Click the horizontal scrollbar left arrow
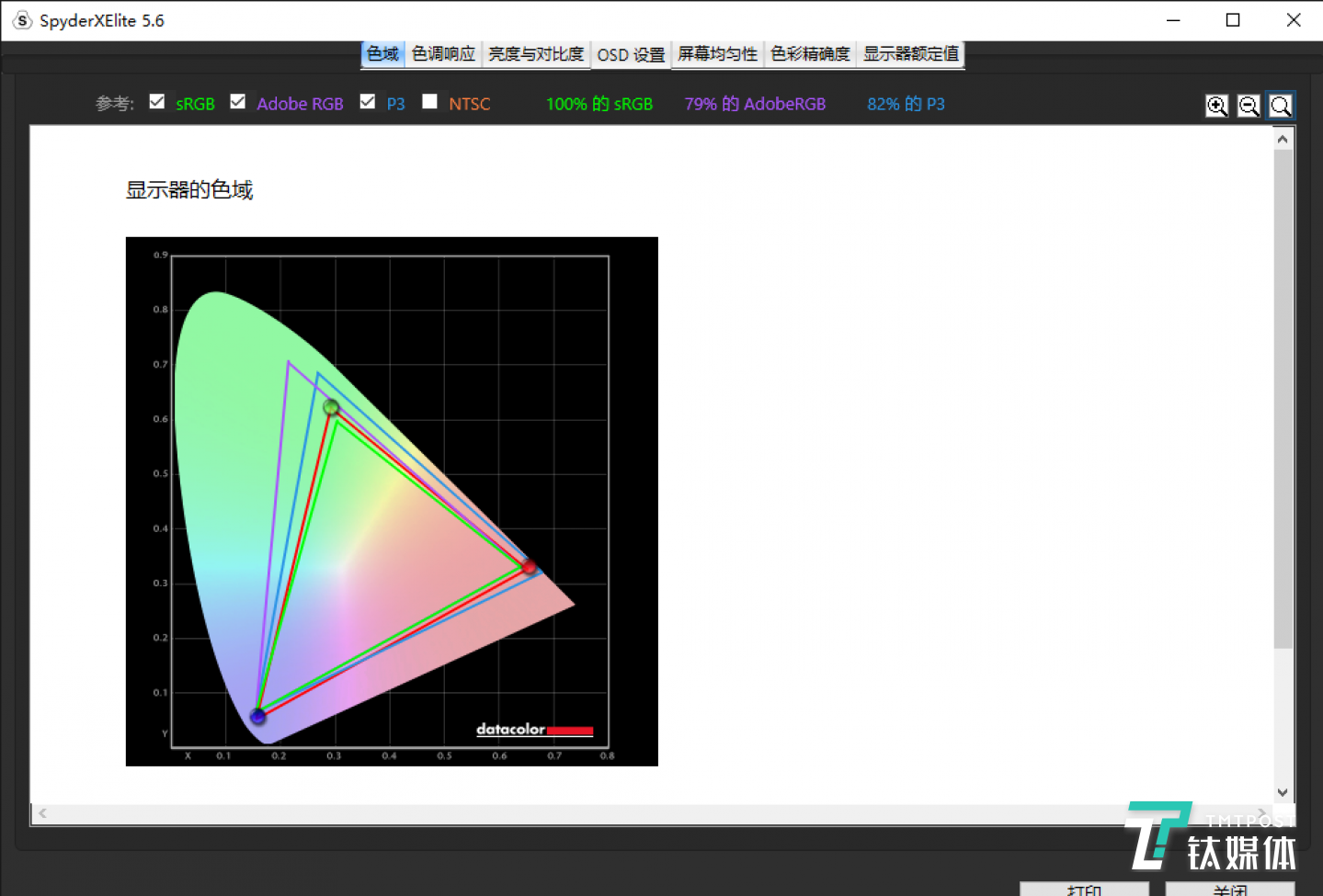The image size is (1323, 896). point(42,813)
